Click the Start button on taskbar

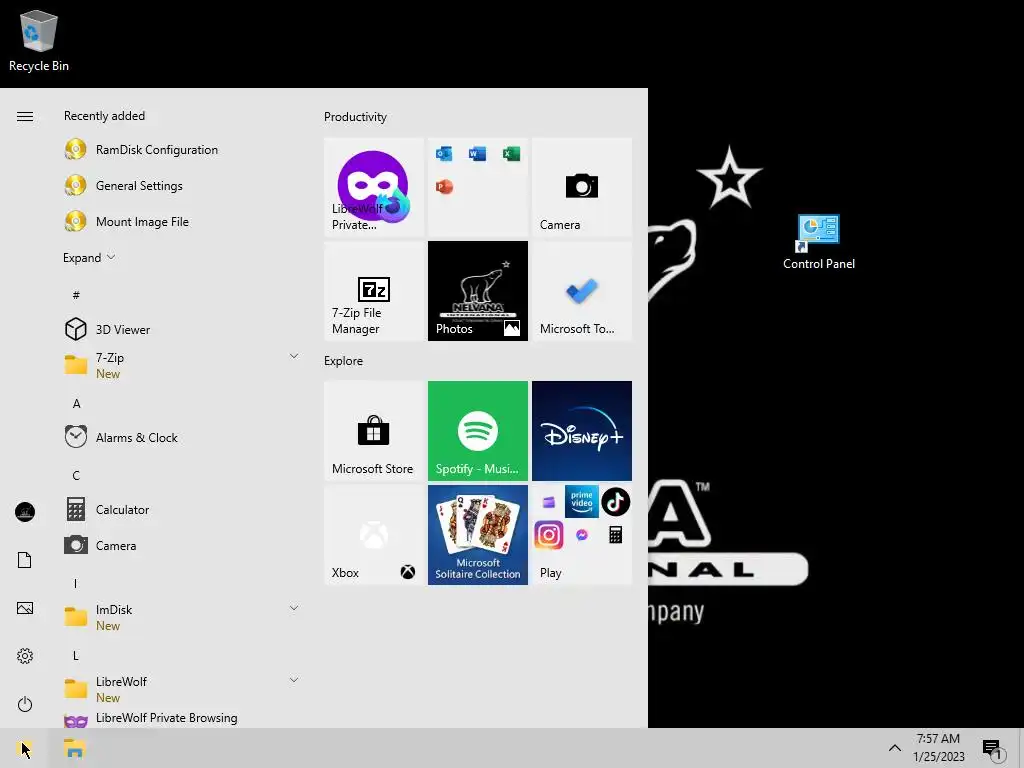[25, 748]
